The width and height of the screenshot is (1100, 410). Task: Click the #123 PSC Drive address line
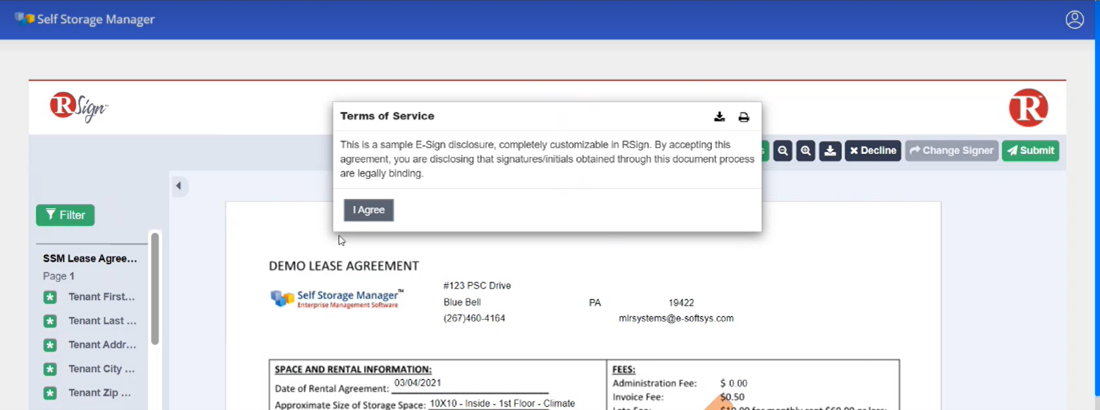point(477,286)
